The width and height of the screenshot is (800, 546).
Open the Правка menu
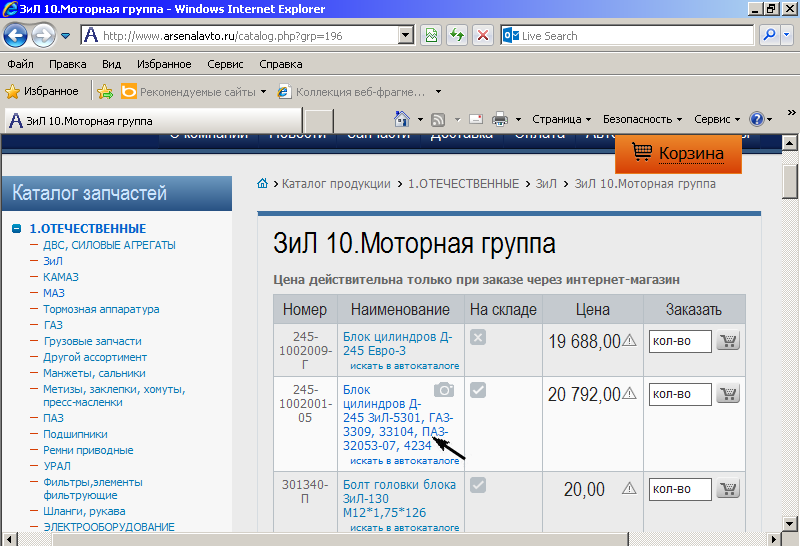click(67, 64)
